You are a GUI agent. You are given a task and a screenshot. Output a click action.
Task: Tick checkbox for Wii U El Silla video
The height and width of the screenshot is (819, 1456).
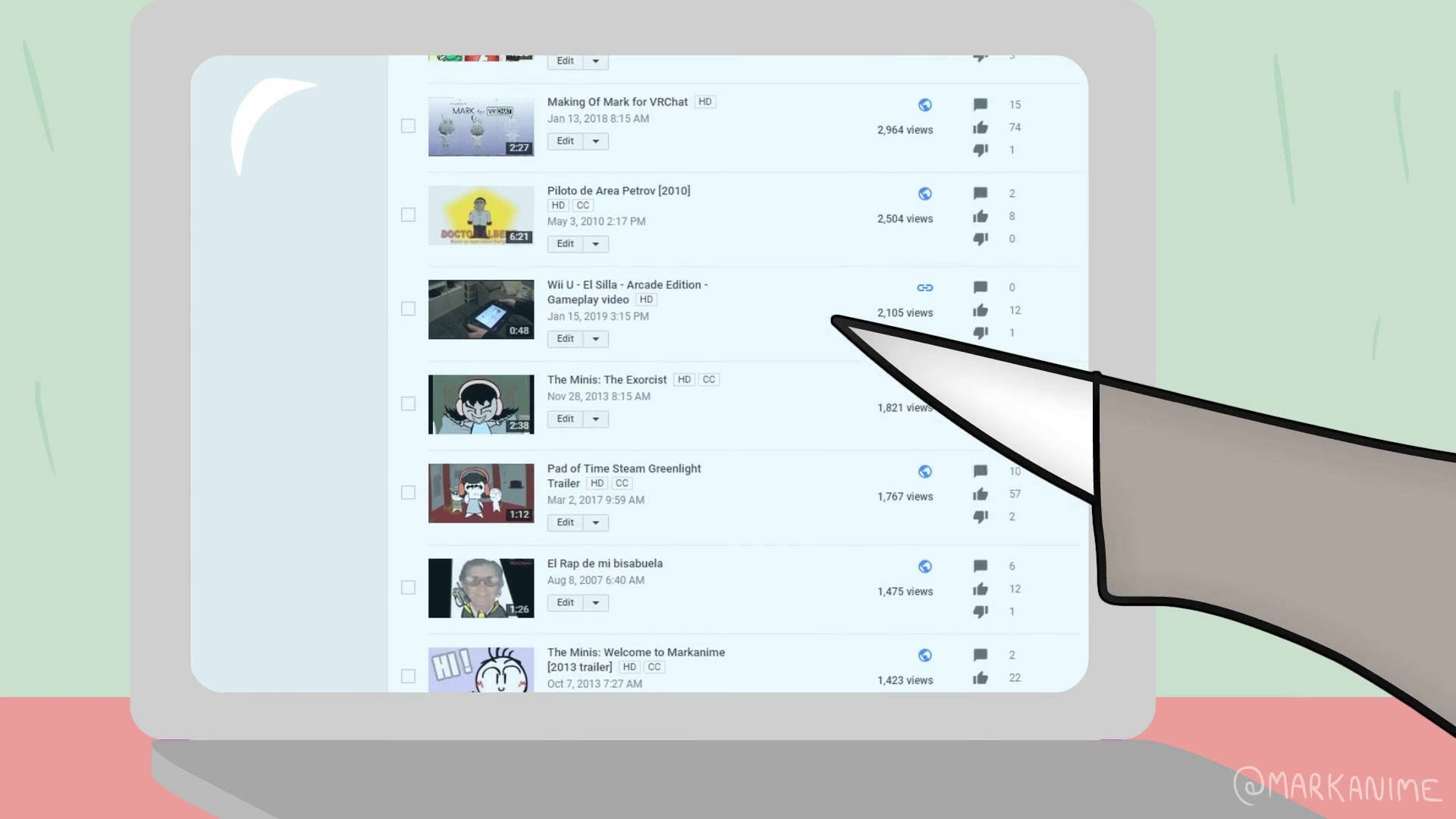pos(408,309)
